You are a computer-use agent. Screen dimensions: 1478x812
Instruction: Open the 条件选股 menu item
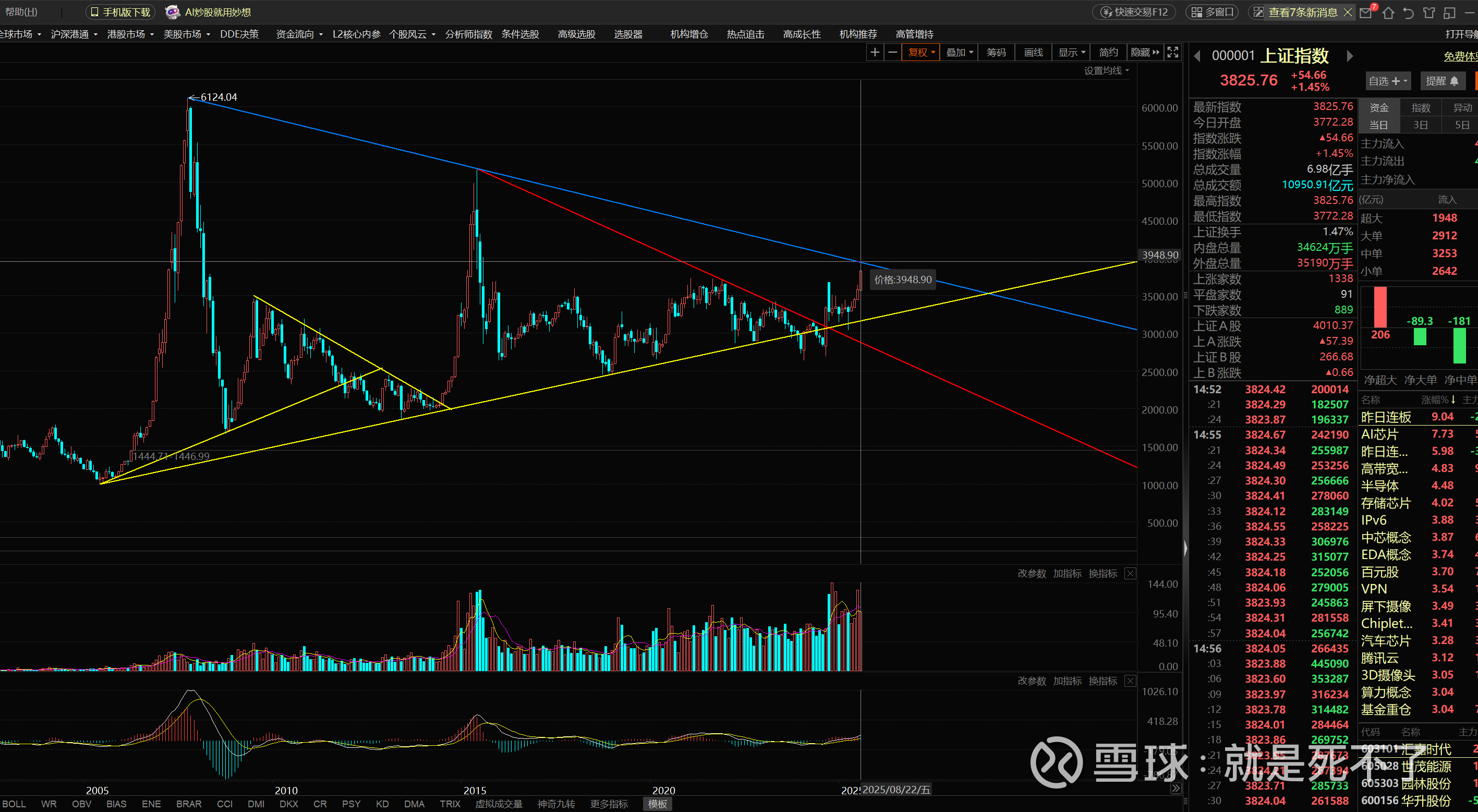pyautogui.click(x=520, y=34)
